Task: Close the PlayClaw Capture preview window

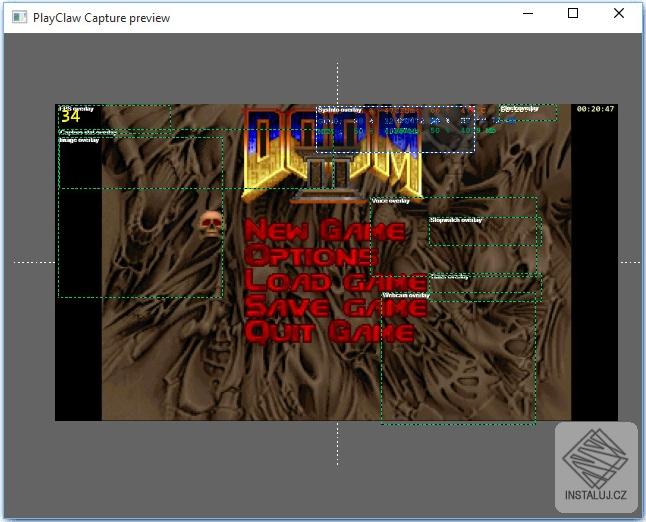Action: coord(619,14)
